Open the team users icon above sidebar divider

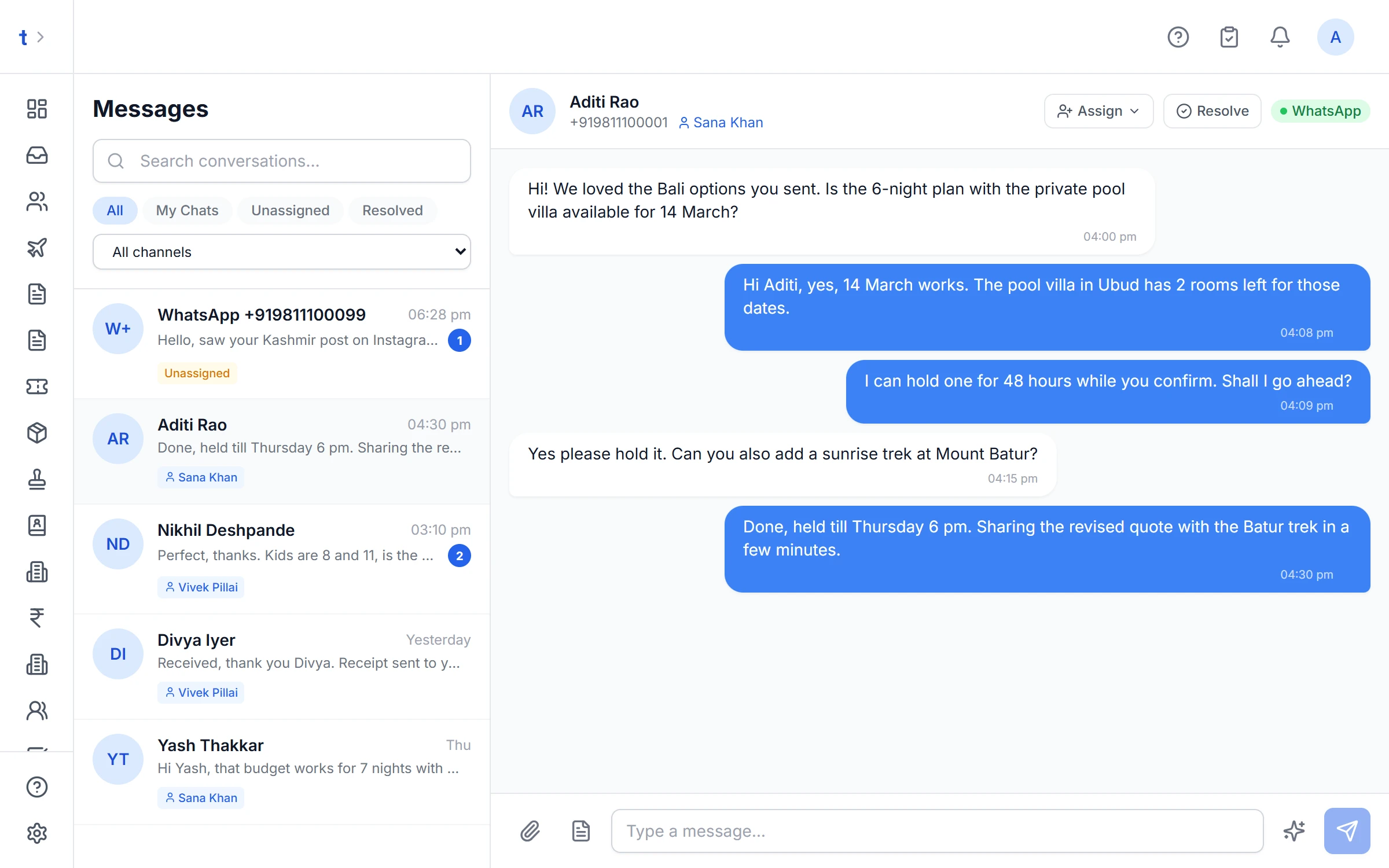37,711
